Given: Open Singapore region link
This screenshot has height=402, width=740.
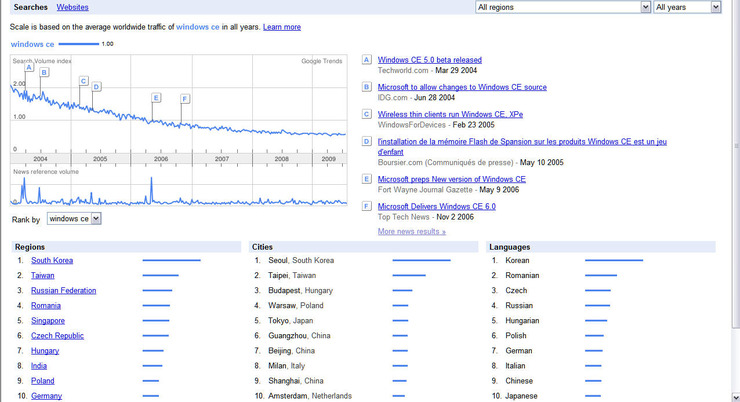Looking at the screenshot, I should coord(48,320).
